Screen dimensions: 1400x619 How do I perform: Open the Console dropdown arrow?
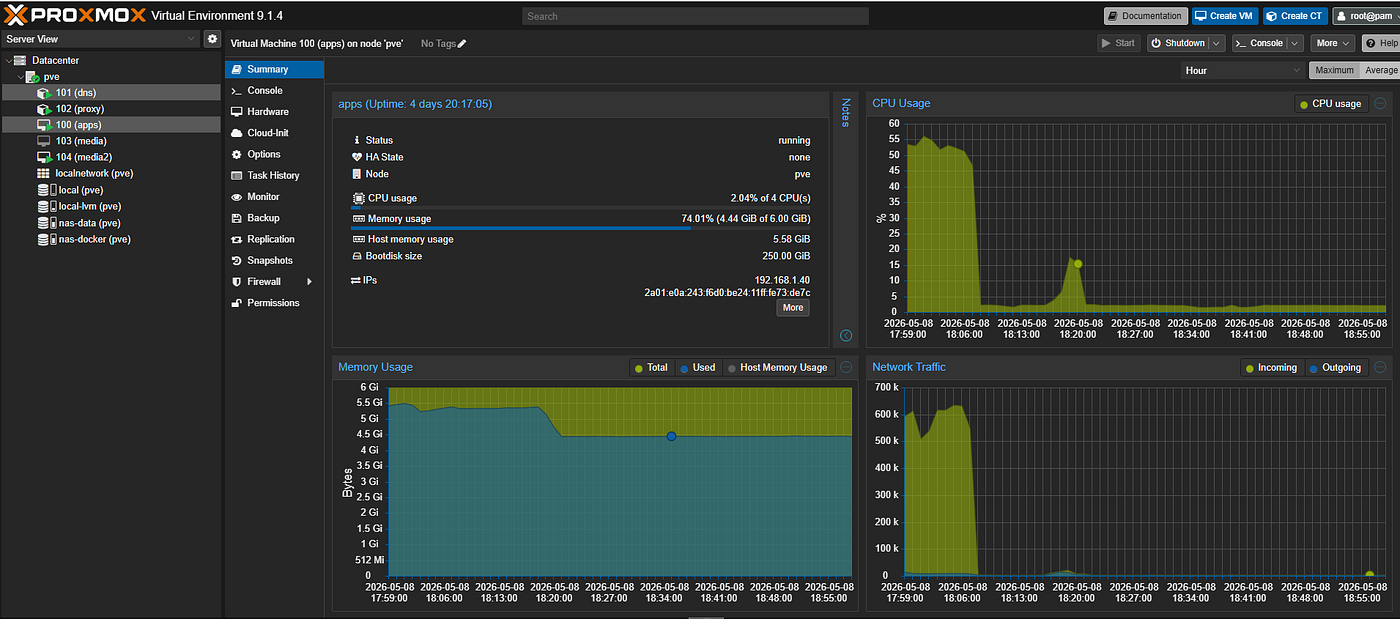pos(1295,43)
